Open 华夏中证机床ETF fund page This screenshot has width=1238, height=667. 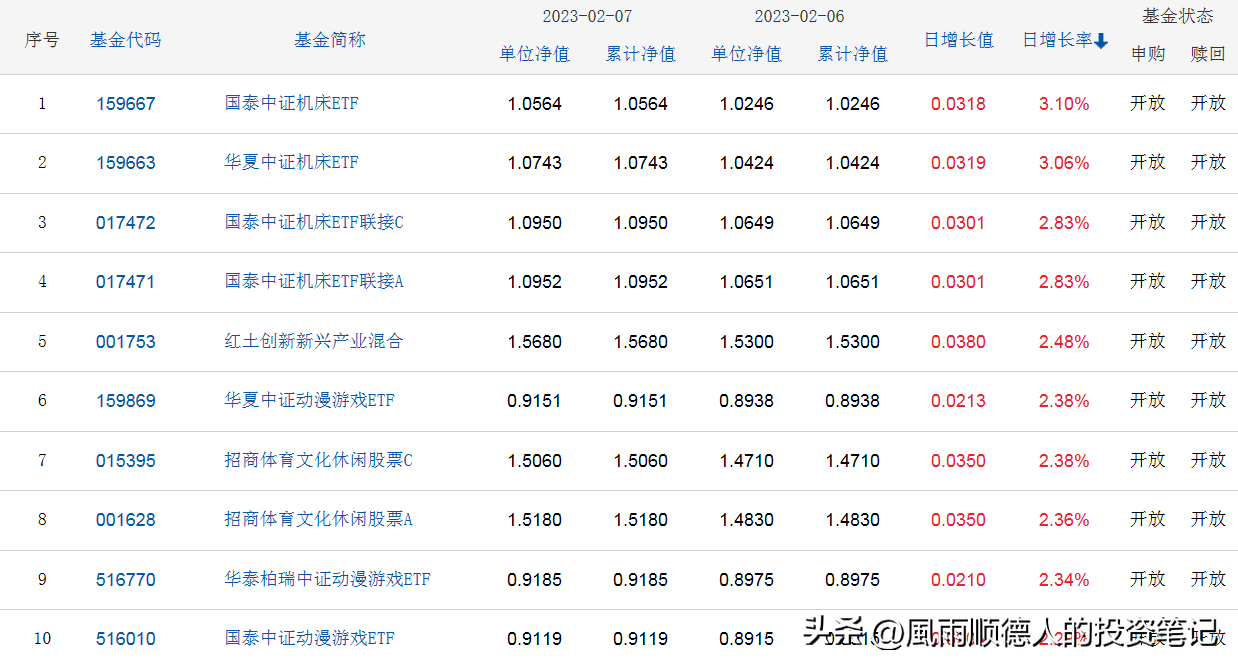tap(292, 162)
